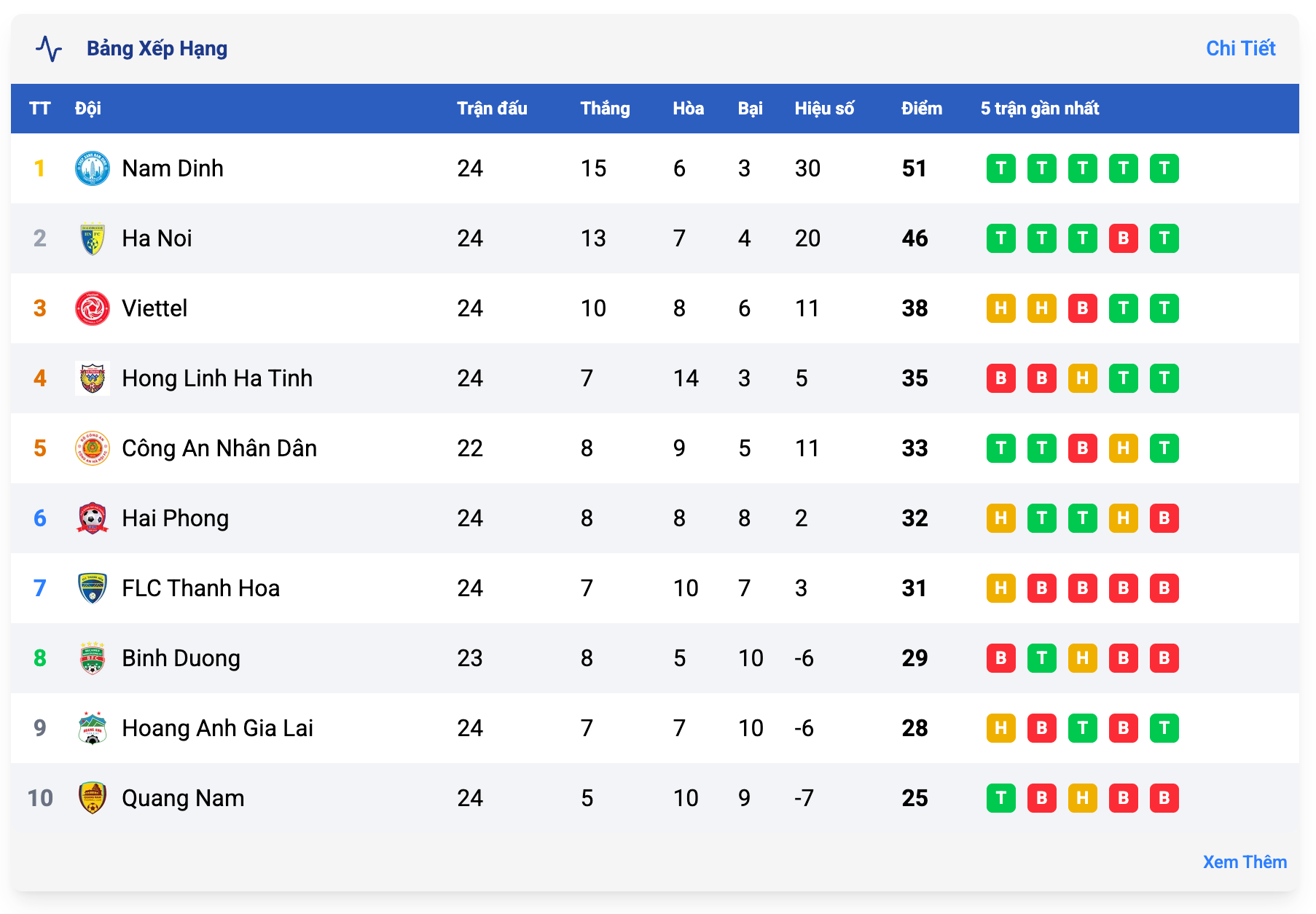Click the Hai Phong football logo
Viewport: 1316px width, 914px height.
(93, 518)
